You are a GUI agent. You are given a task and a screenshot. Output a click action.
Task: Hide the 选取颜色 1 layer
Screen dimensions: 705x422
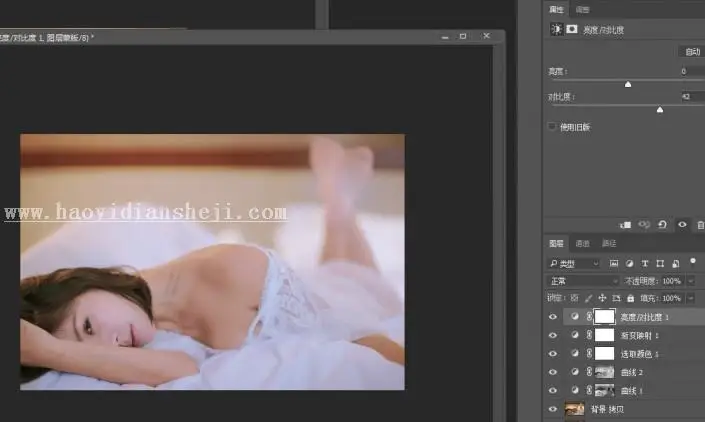pos(553,354)
